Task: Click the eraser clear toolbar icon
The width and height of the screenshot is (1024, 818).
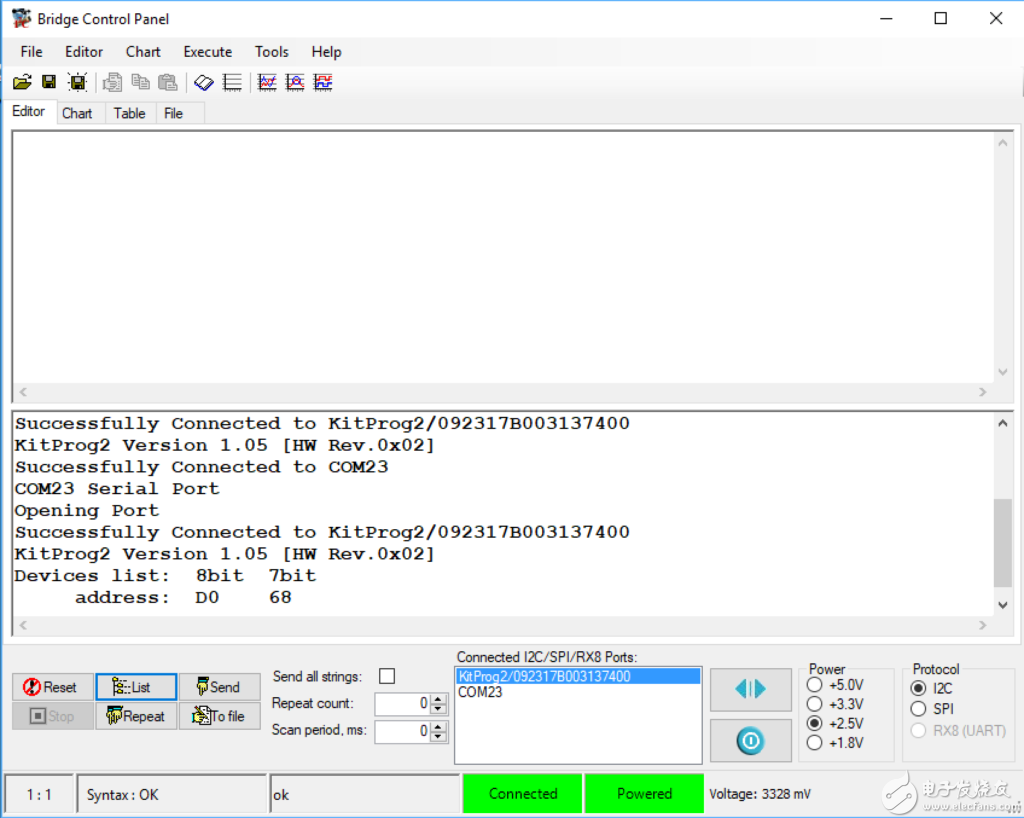Action: [204, 82]
